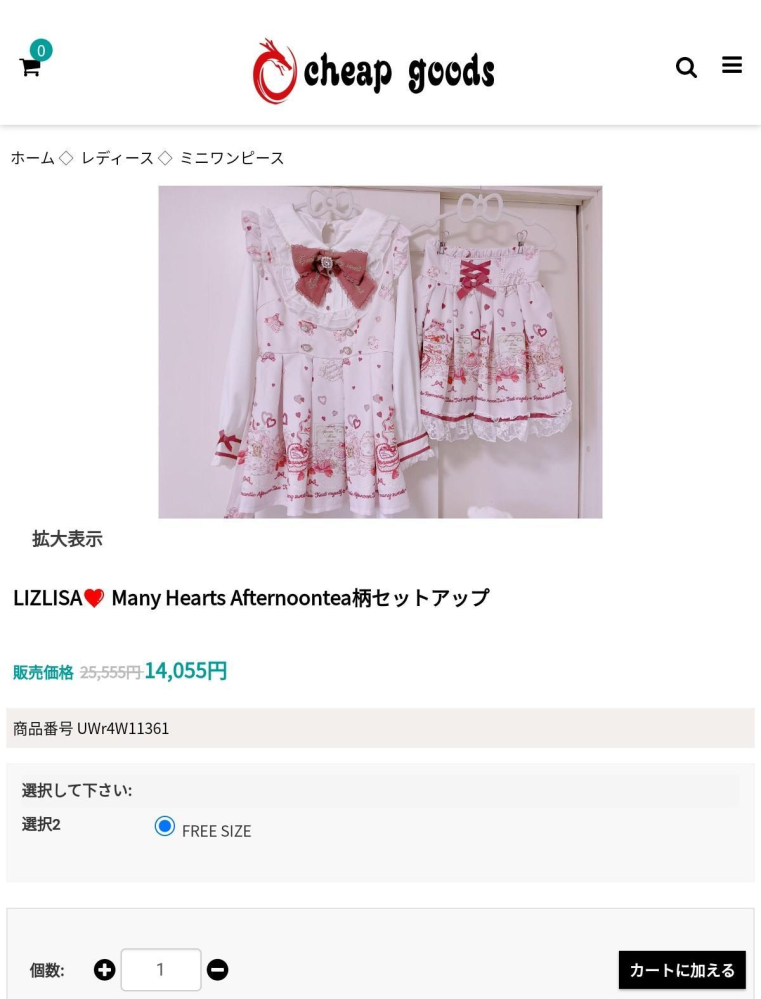Decrease quantity with the minus icon

pyautogui.click(x=217, y=970)
